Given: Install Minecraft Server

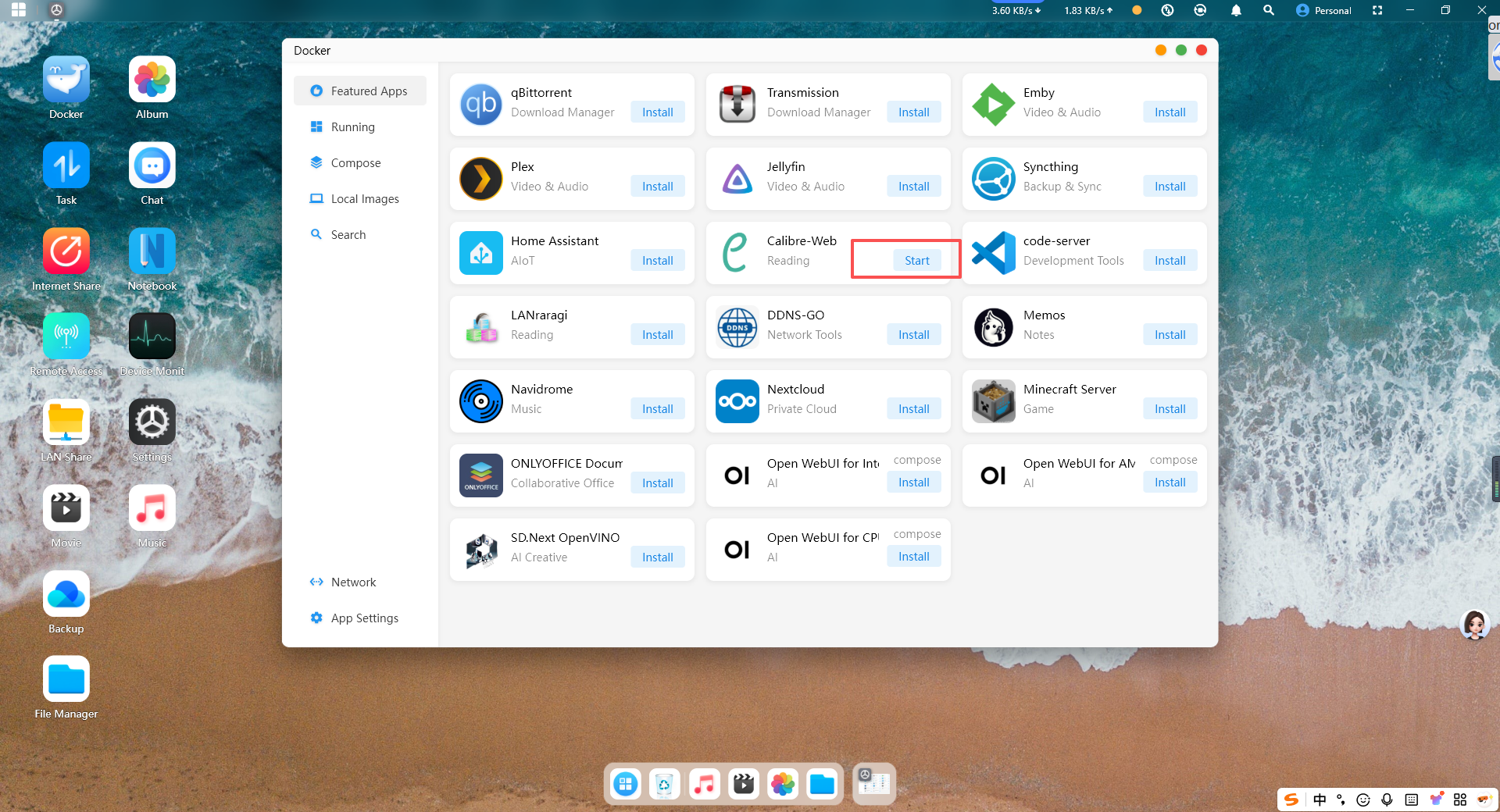Looking at the screenshot, I should click(1170, 409).
